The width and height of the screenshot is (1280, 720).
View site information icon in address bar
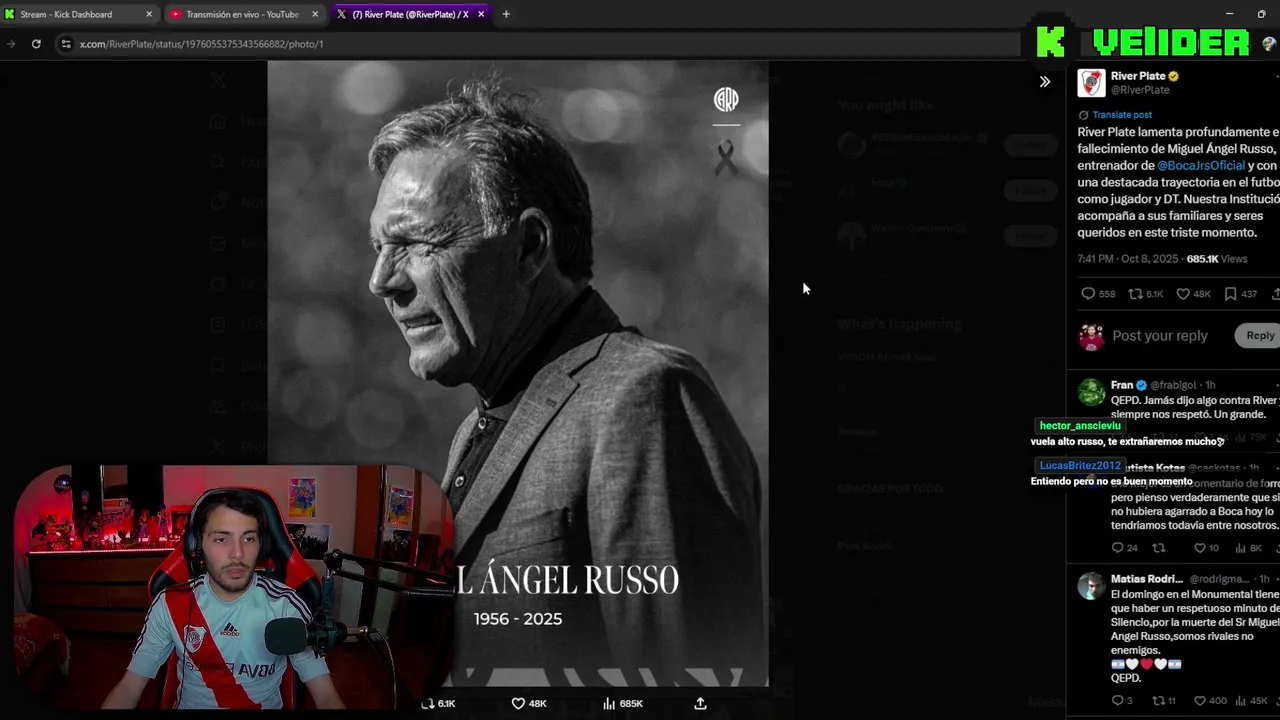click(x=66, y=44)
